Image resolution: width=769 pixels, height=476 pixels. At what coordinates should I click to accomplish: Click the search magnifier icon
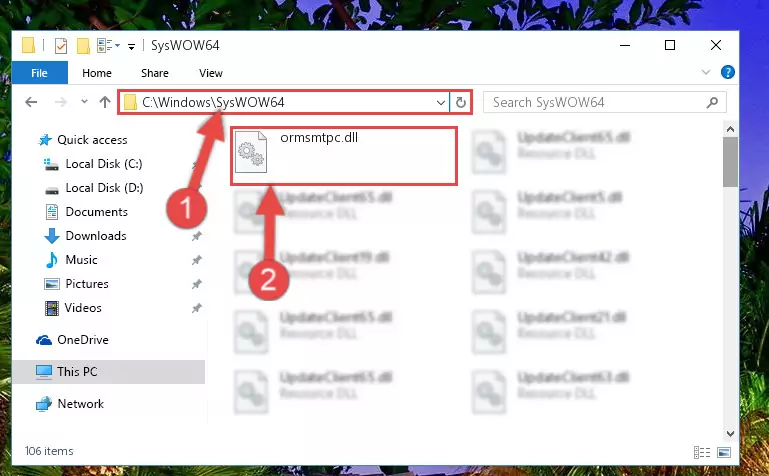click(x=712, y=102)
